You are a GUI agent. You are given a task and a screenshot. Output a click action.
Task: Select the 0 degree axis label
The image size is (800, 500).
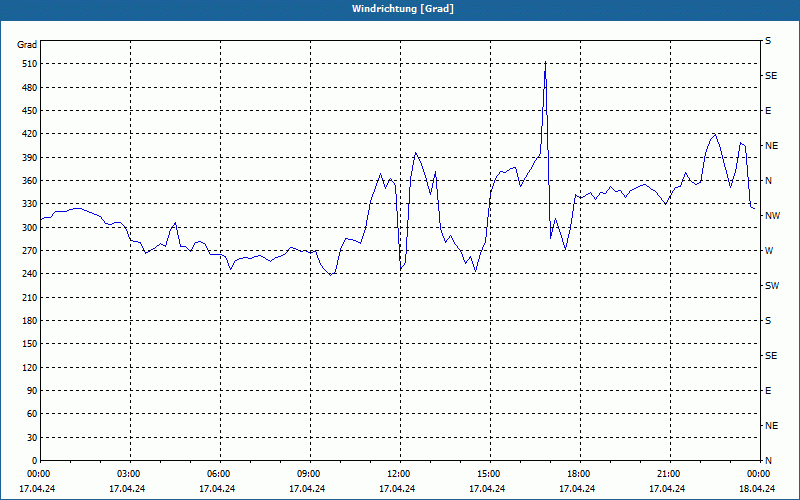(35, 461)
